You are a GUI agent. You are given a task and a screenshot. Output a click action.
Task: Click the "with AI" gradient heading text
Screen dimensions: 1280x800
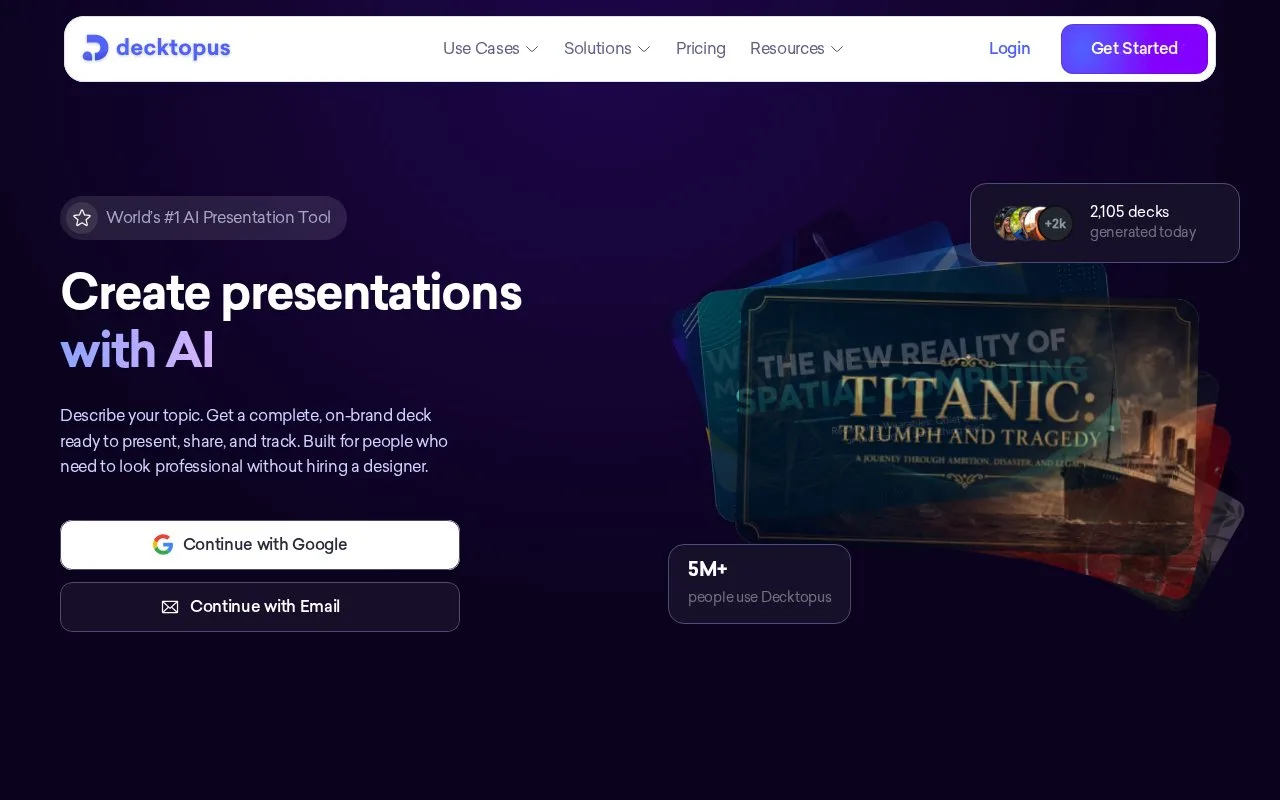pyautogui.click(x=137, y=350)
